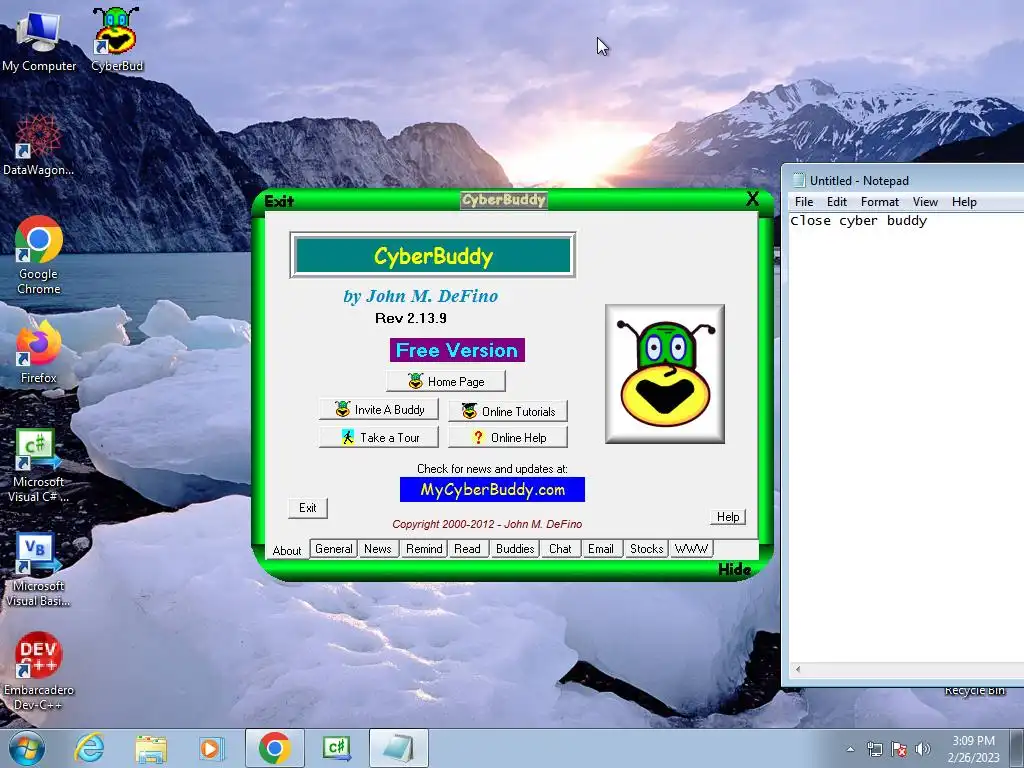Open the My Computer desktop icon

[38, 40]
